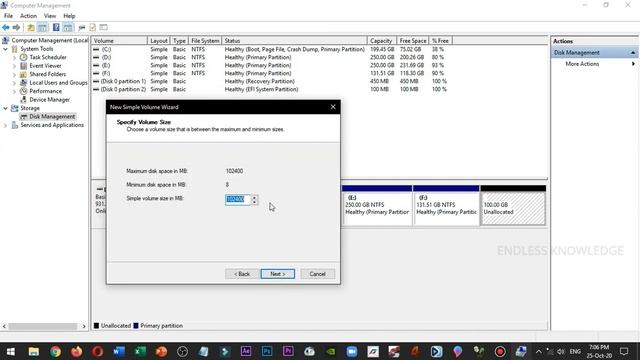Collapse the Disk Management actions section arrow
Viewport: 640px width, 360px height.
[633, 53]
